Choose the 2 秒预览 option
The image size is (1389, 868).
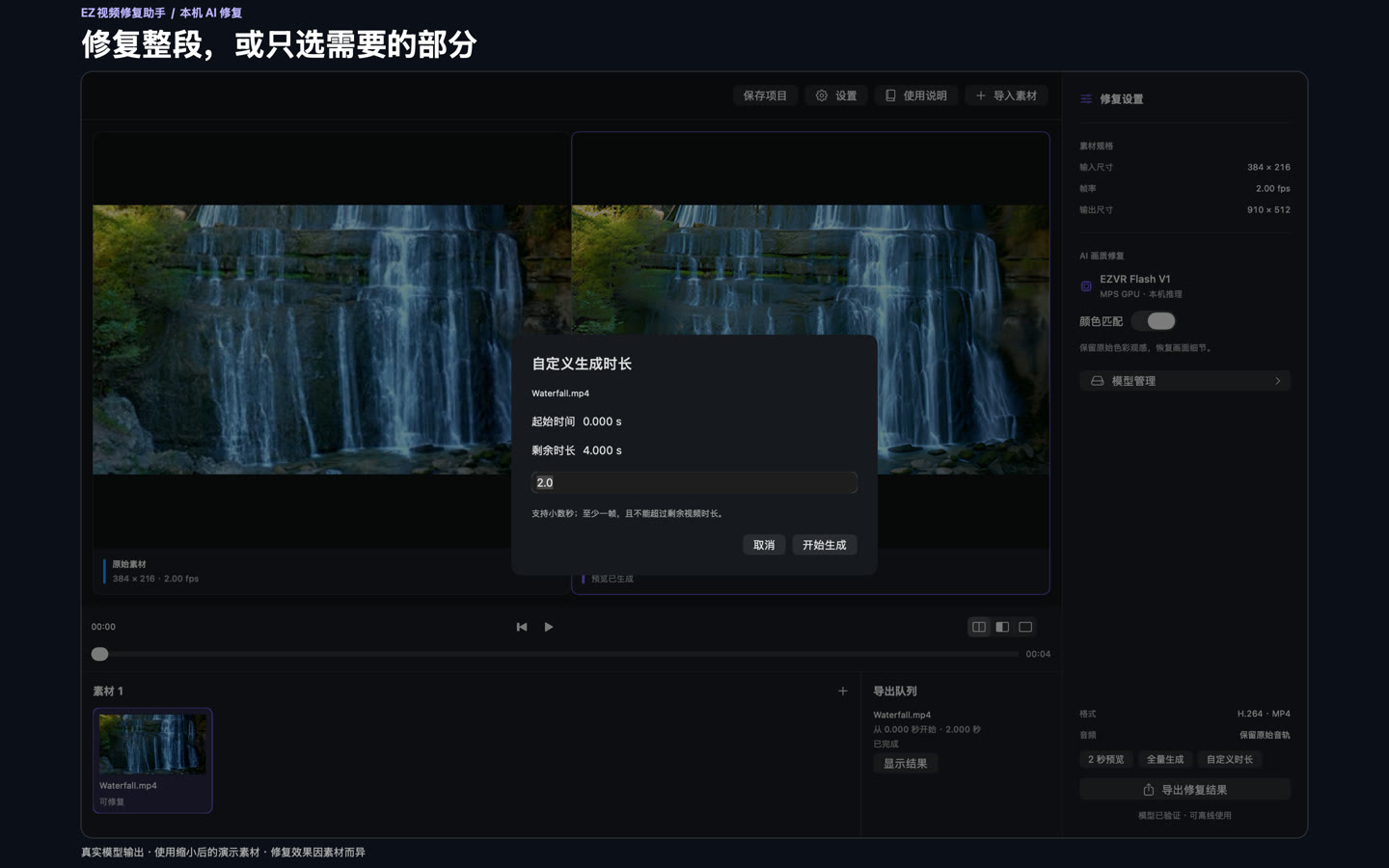pyautogui.click(x=1106, y=760)
